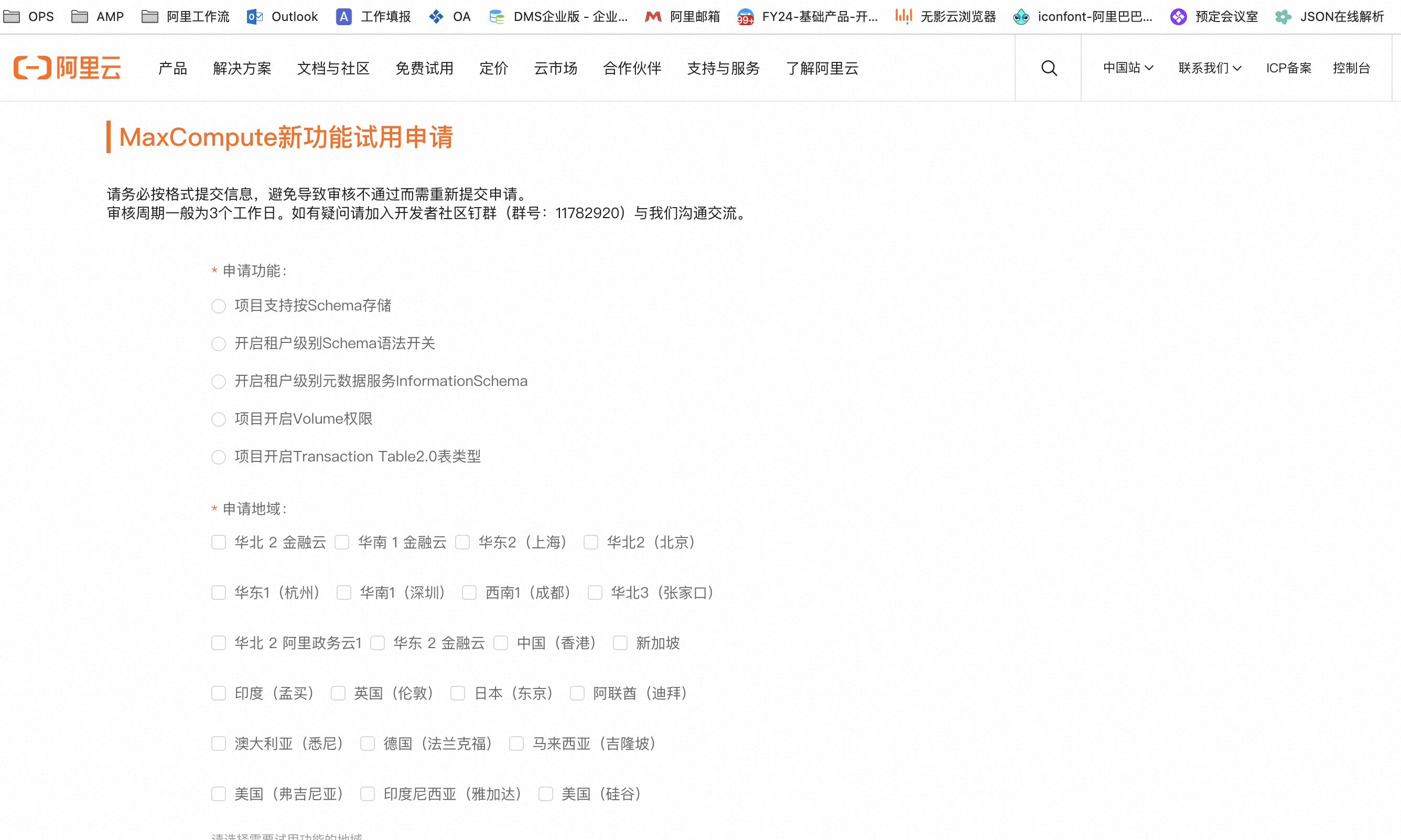This screenshot has width=1401, height=840.
Task: Check the 华北 2 金融云 region box
Action: click(219, 542)
